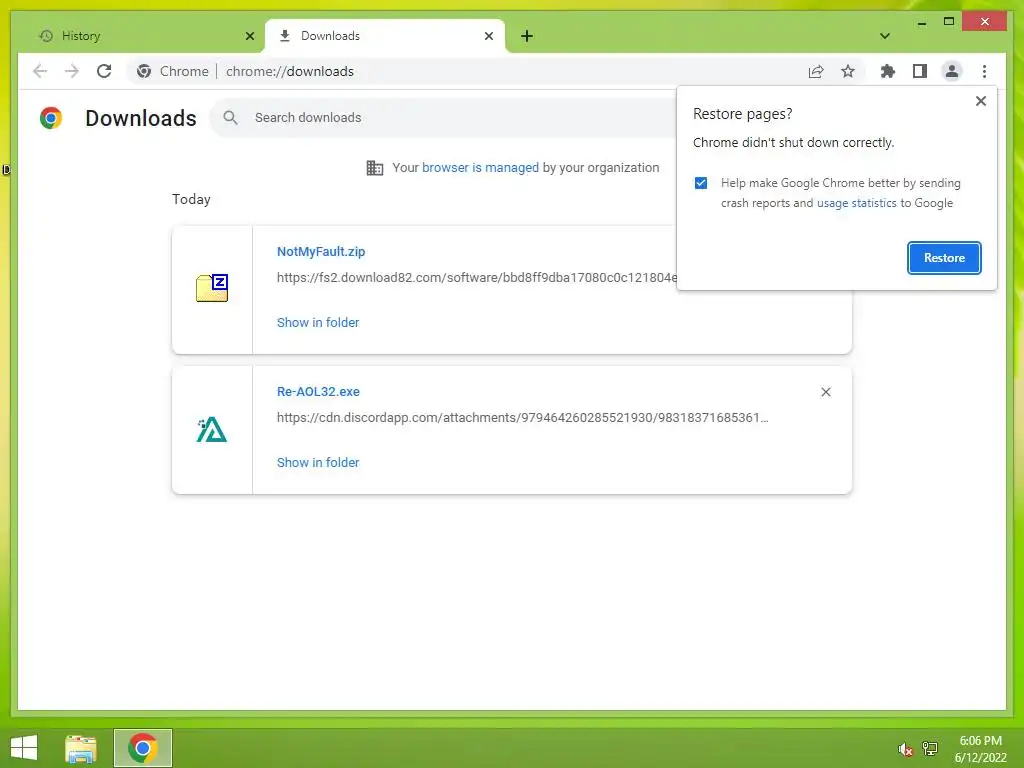Show Re-AOL32.exe in folder

[x=318, y=462]
